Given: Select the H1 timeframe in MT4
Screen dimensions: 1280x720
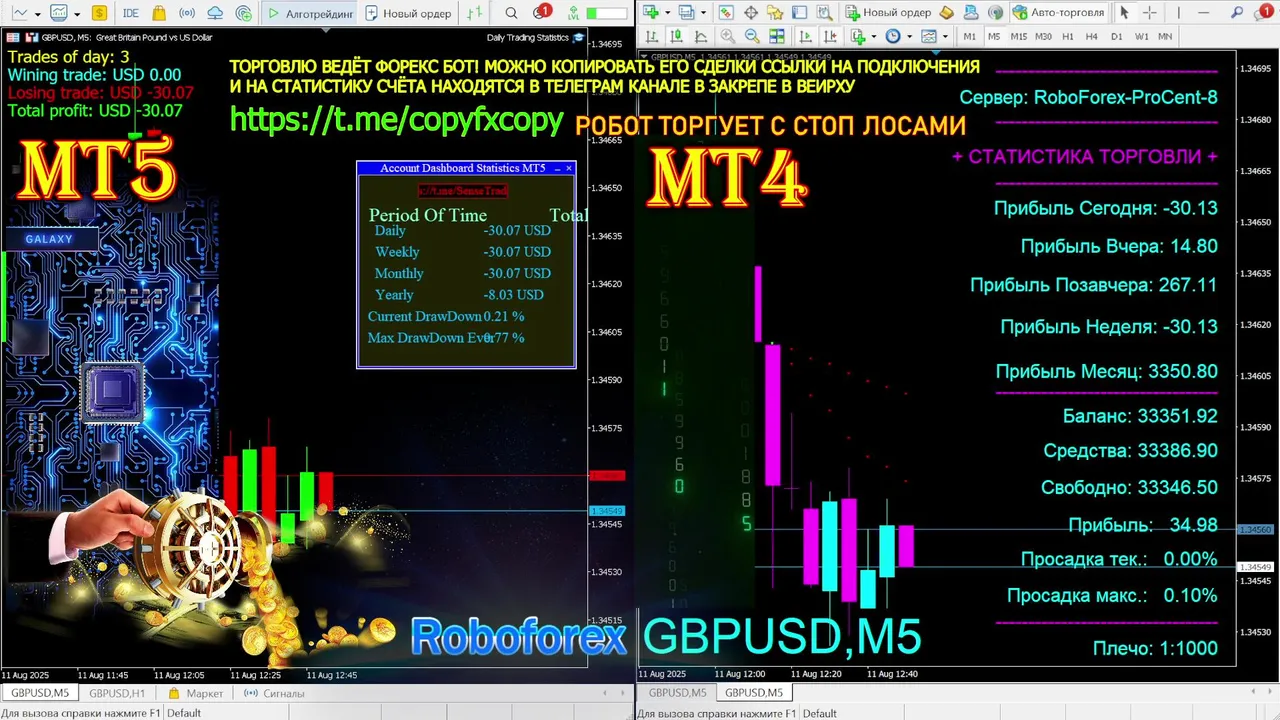Looking at the screenshot, I should click(1067, 36).
